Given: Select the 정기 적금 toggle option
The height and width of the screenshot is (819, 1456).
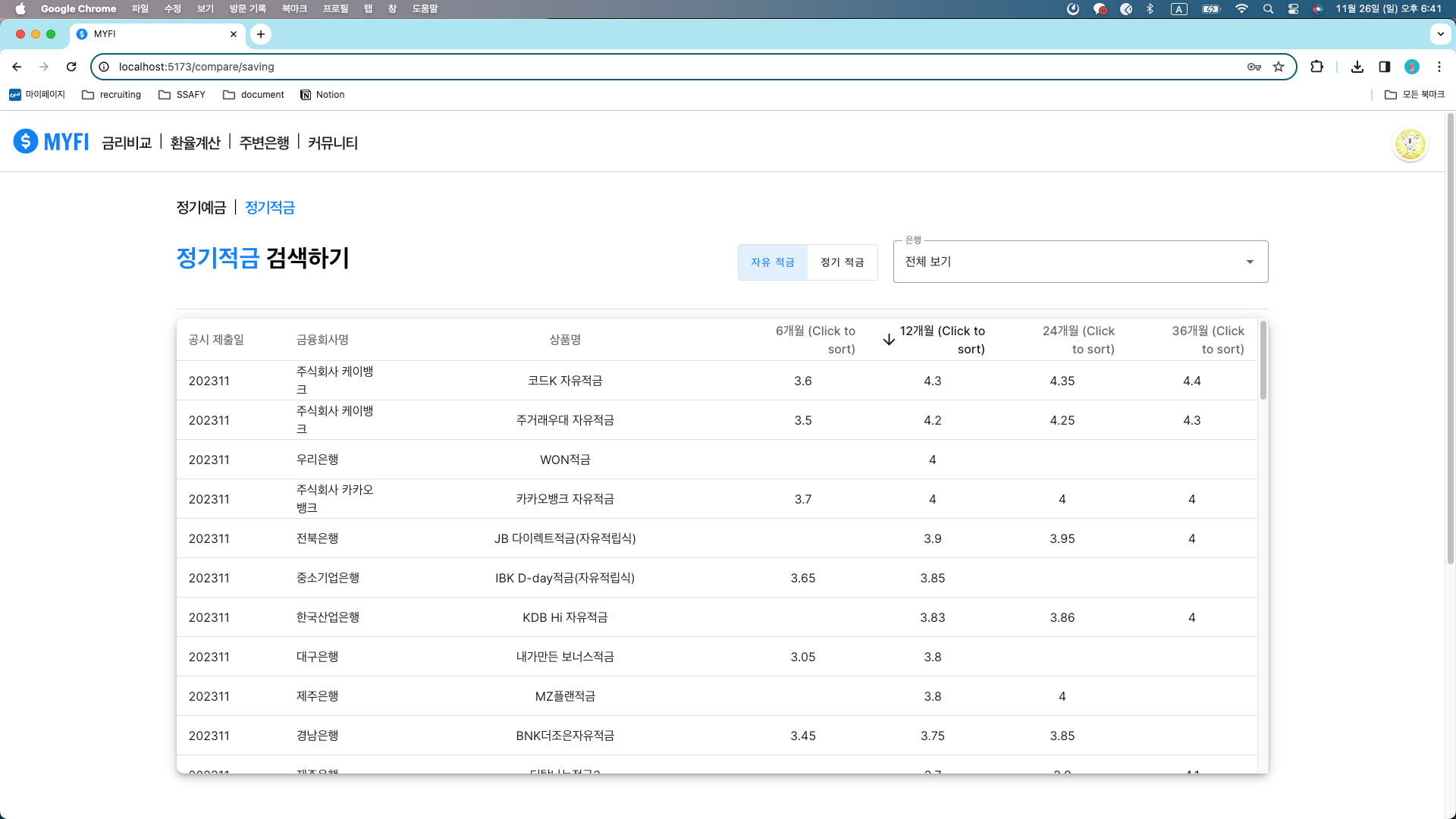Looking at the screenshot, I should (x=842, y=262).
